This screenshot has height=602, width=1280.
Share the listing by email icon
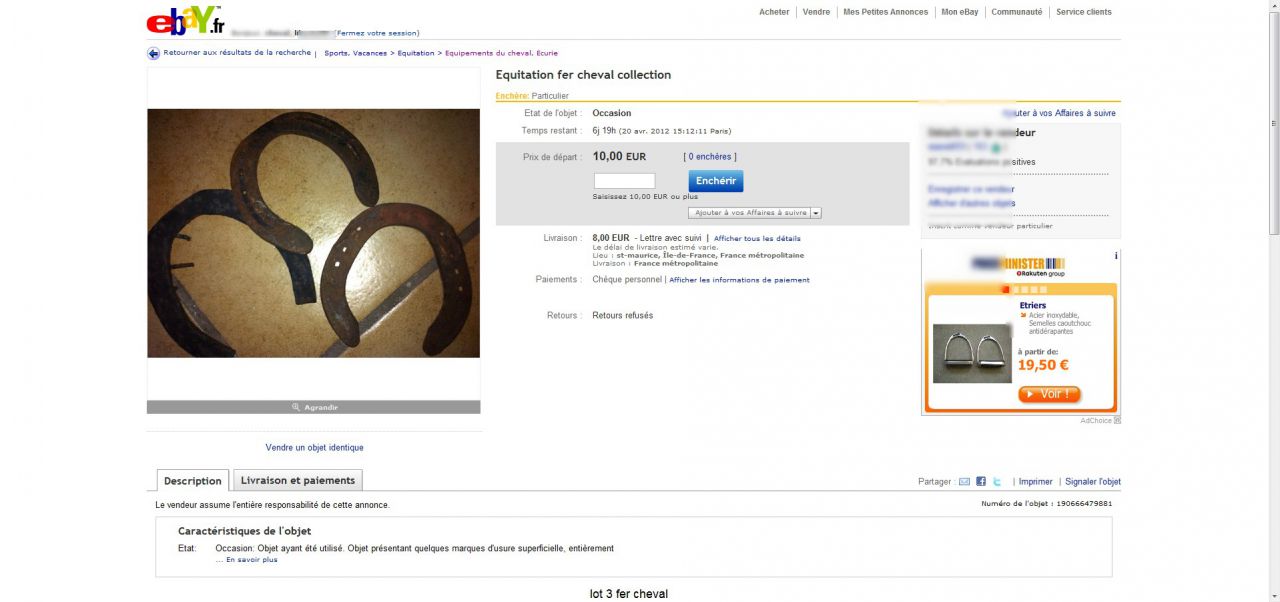[x=964, y=481]
